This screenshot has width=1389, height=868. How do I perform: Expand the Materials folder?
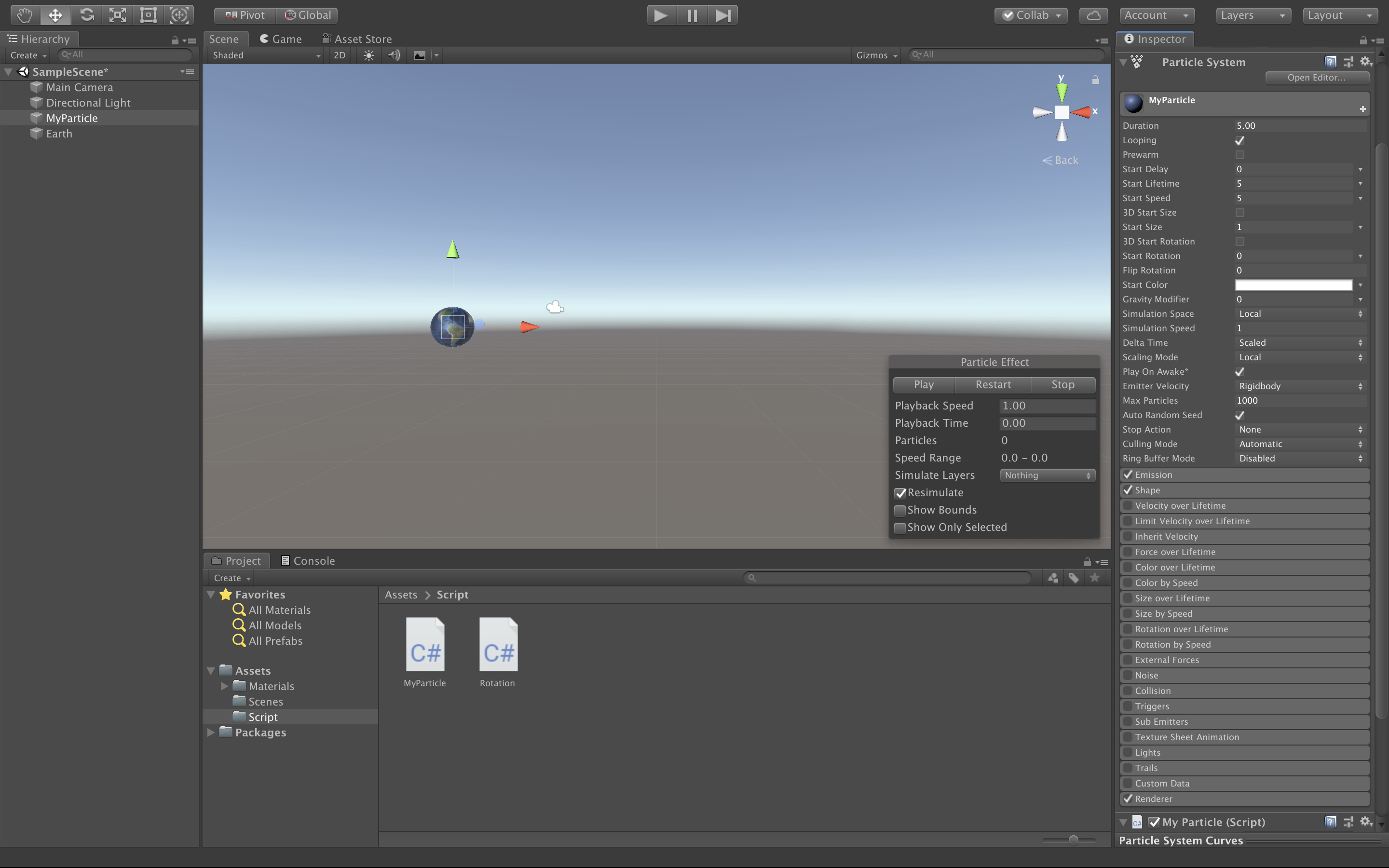(224, 686)
